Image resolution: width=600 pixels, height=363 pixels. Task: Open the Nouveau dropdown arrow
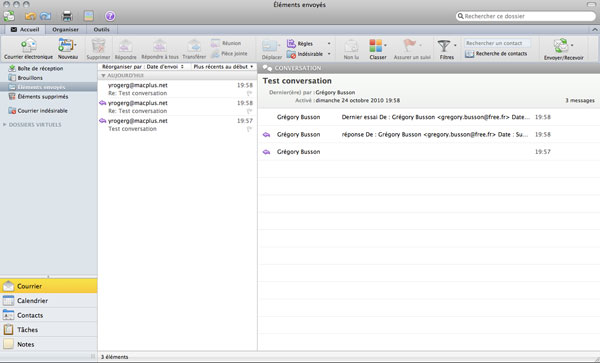(x=75, y=45)
